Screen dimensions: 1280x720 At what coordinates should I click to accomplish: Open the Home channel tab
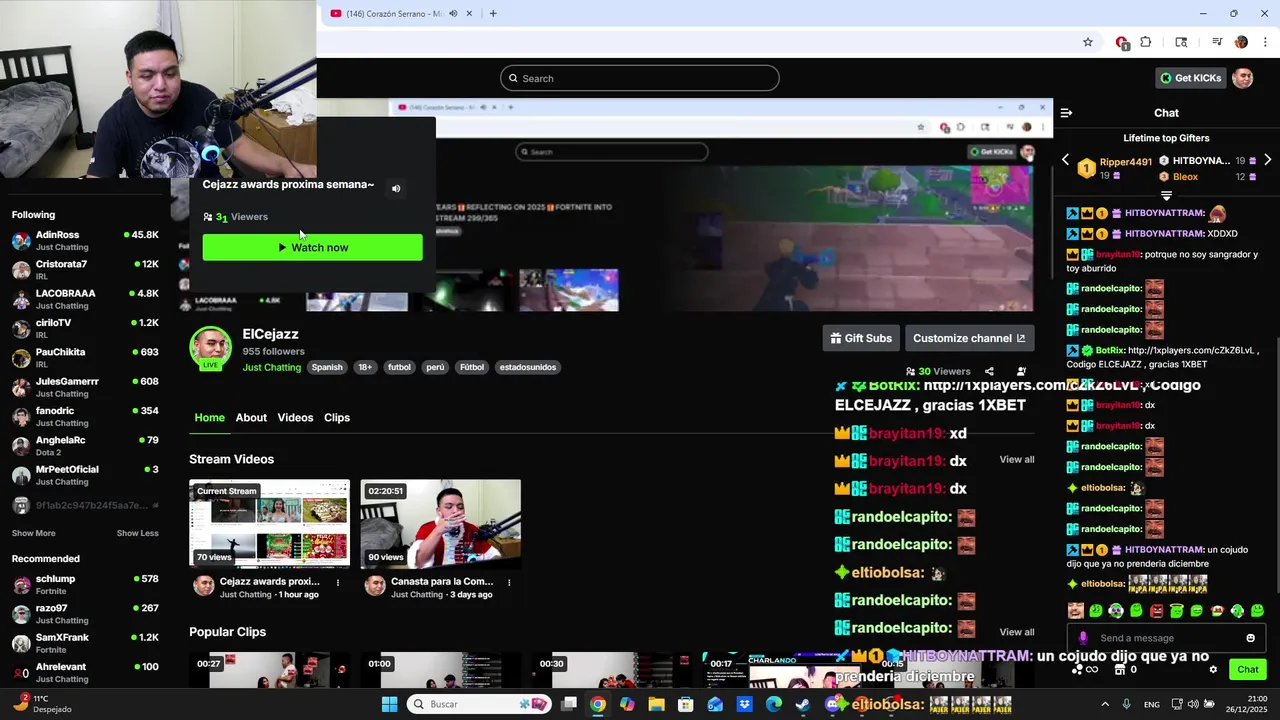click(209, 417)
